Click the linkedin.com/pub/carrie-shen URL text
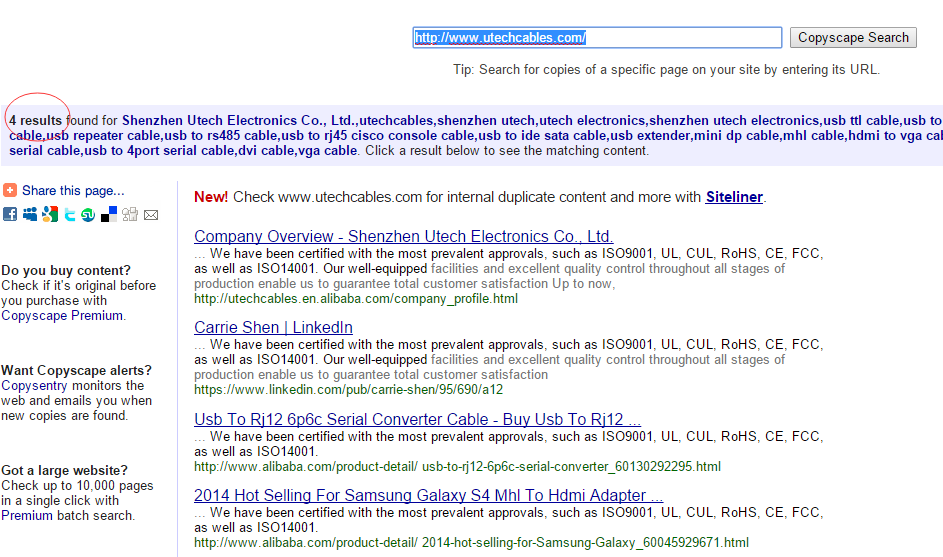The image size is (943, 557). click(348, 390)
